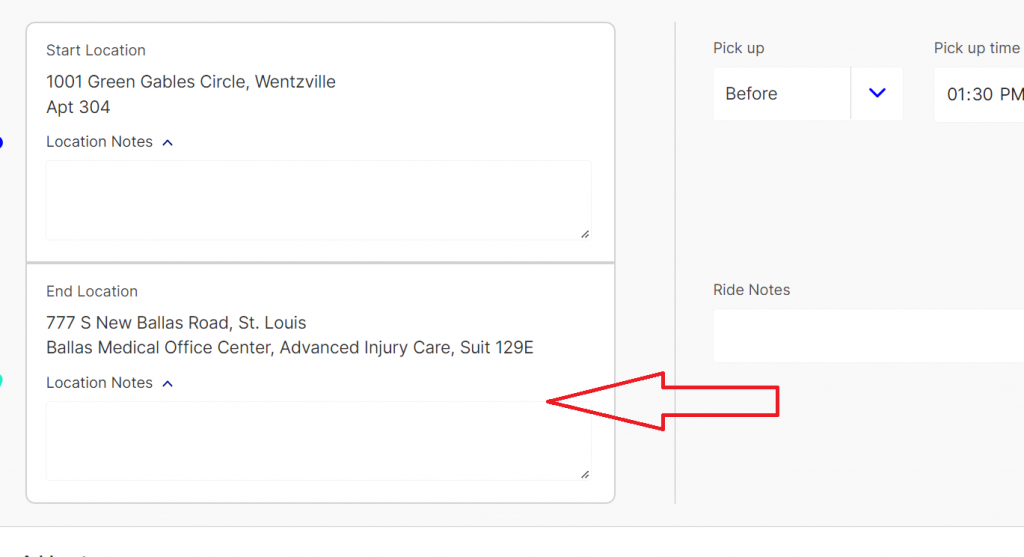This screenshot has height=557, width=1024.
Task: Click the blue Pick up dropdown arrow
Action: click(877, 93)
